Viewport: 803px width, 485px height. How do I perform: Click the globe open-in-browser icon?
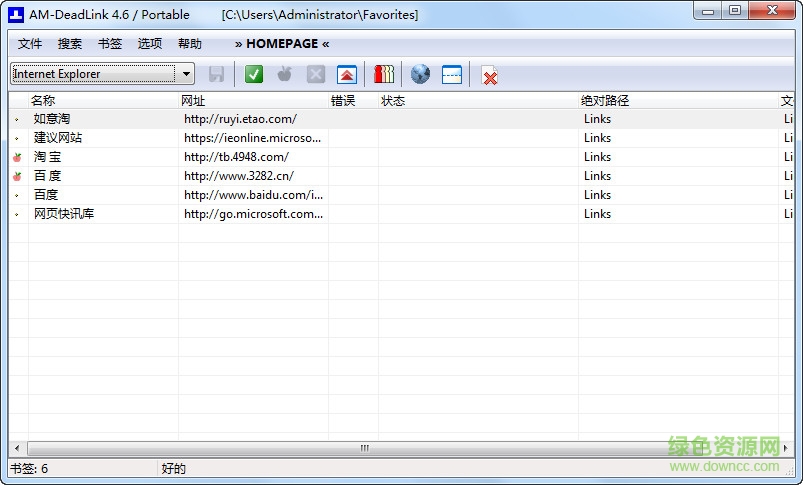[420, 74]
